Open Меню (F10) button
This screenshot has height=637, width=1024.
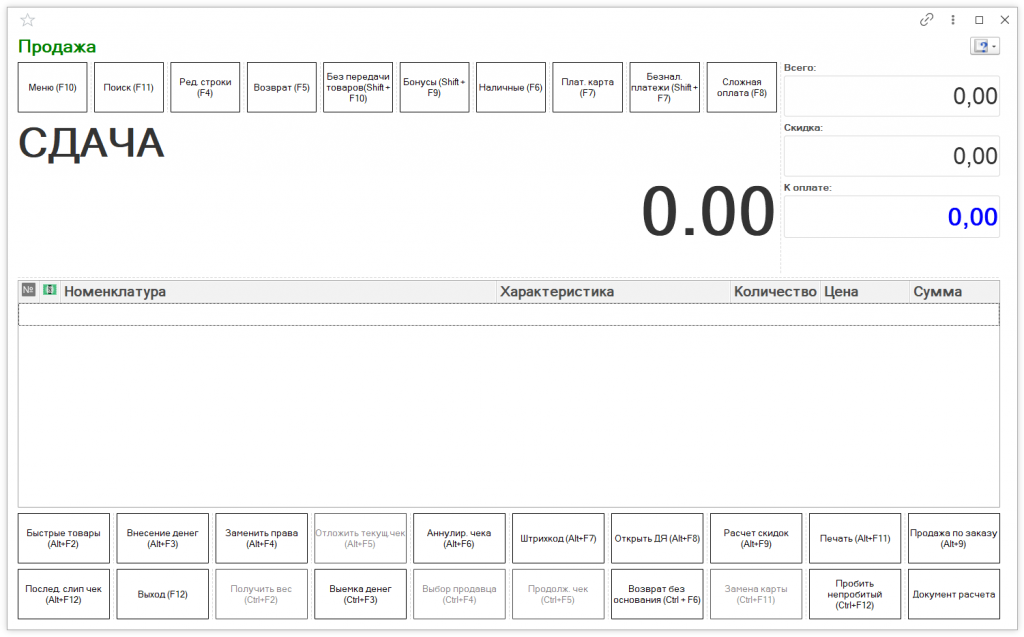tap(53, 88)
